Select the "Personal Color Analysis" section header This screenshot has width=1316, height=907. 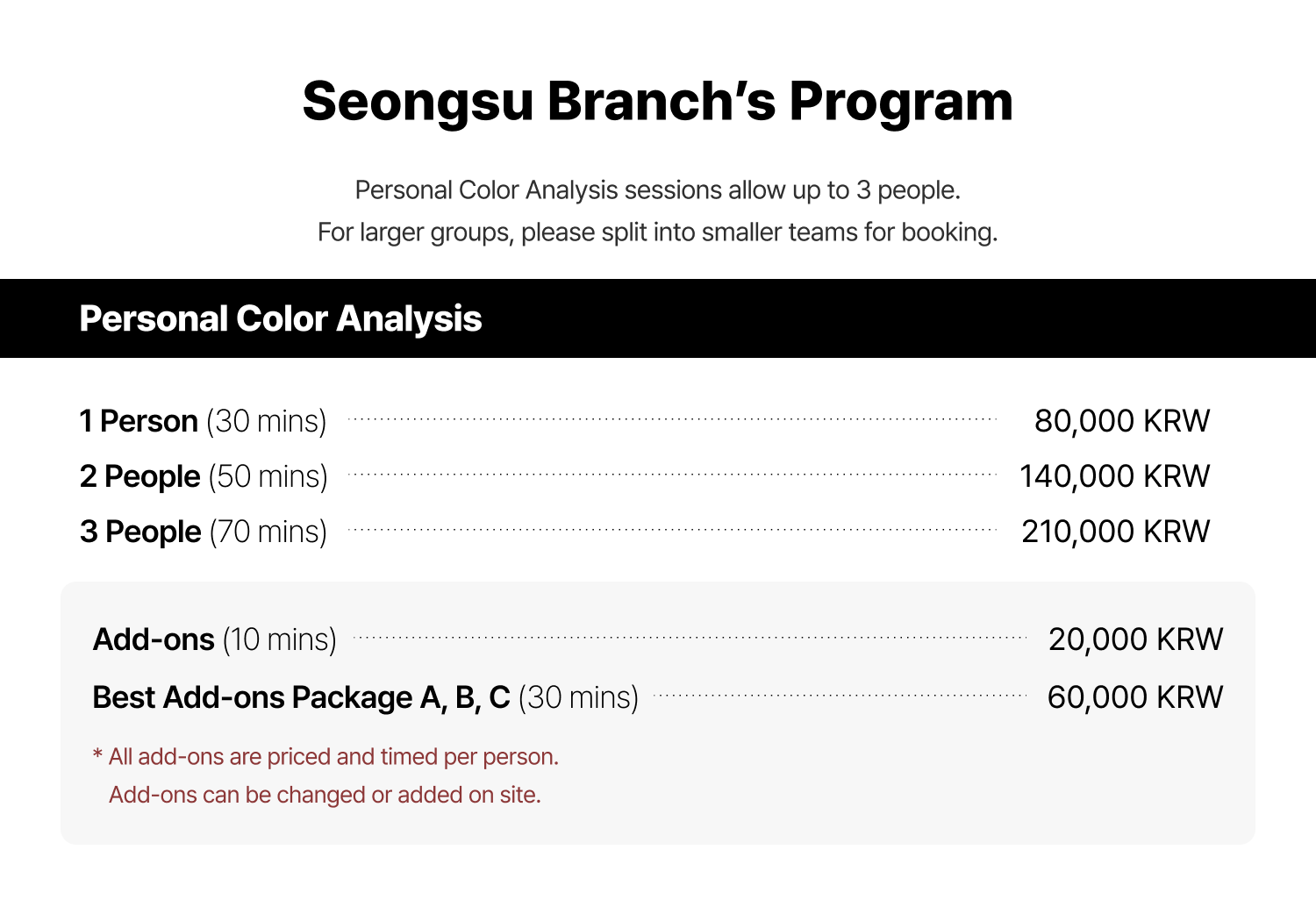(281, 318)
